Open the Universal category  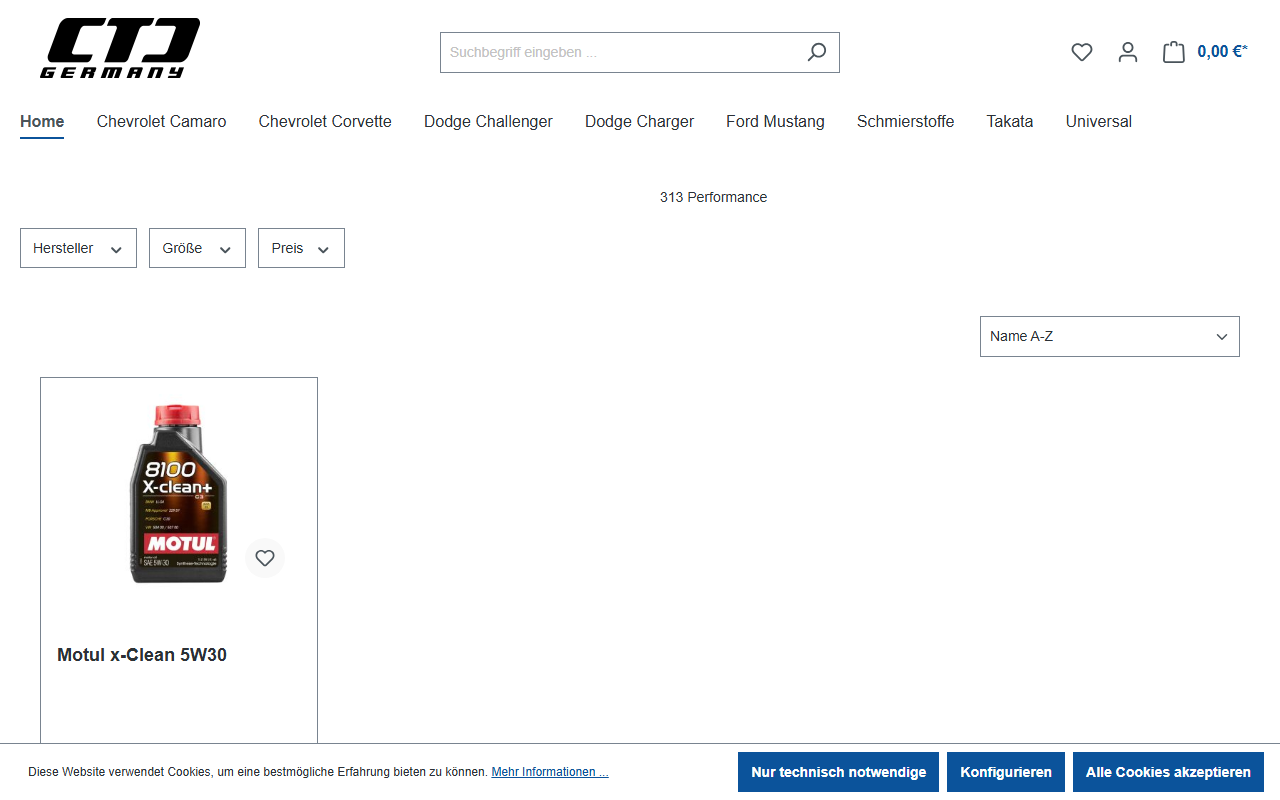[1099, 122]
